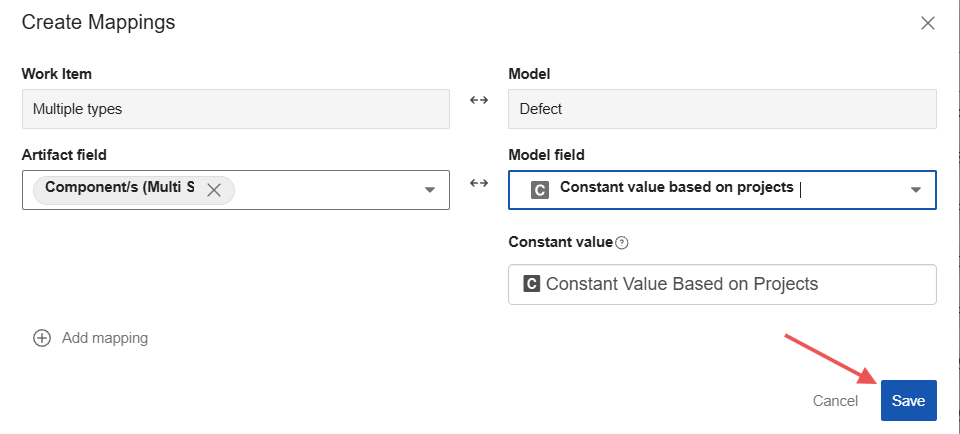
Task: Click the Add mapping link text
Action: point(105,338)
